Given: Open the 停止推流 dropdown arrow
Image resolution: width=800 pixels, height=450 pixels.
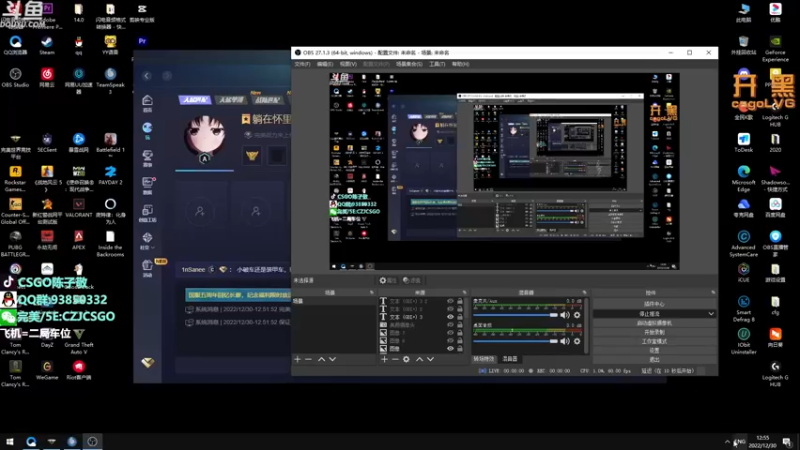Looking at the screenshot, I should tap(711, 314).
